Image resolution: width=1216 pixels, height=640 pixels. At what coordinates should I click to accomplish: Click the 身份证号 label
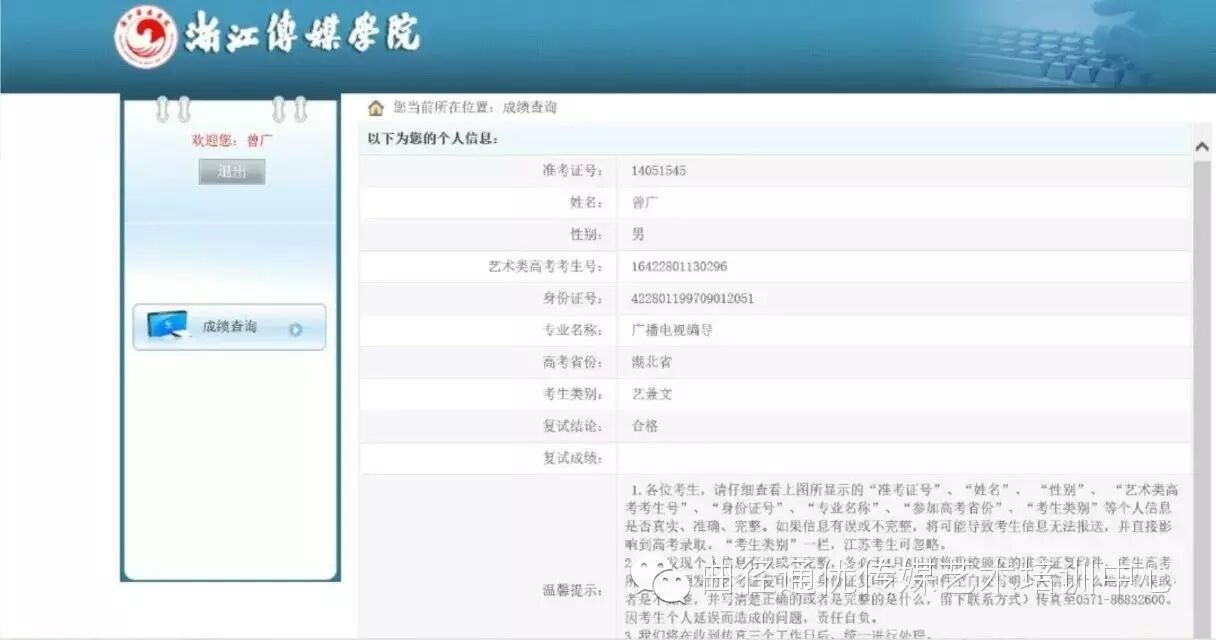click(x=573, y=299)
